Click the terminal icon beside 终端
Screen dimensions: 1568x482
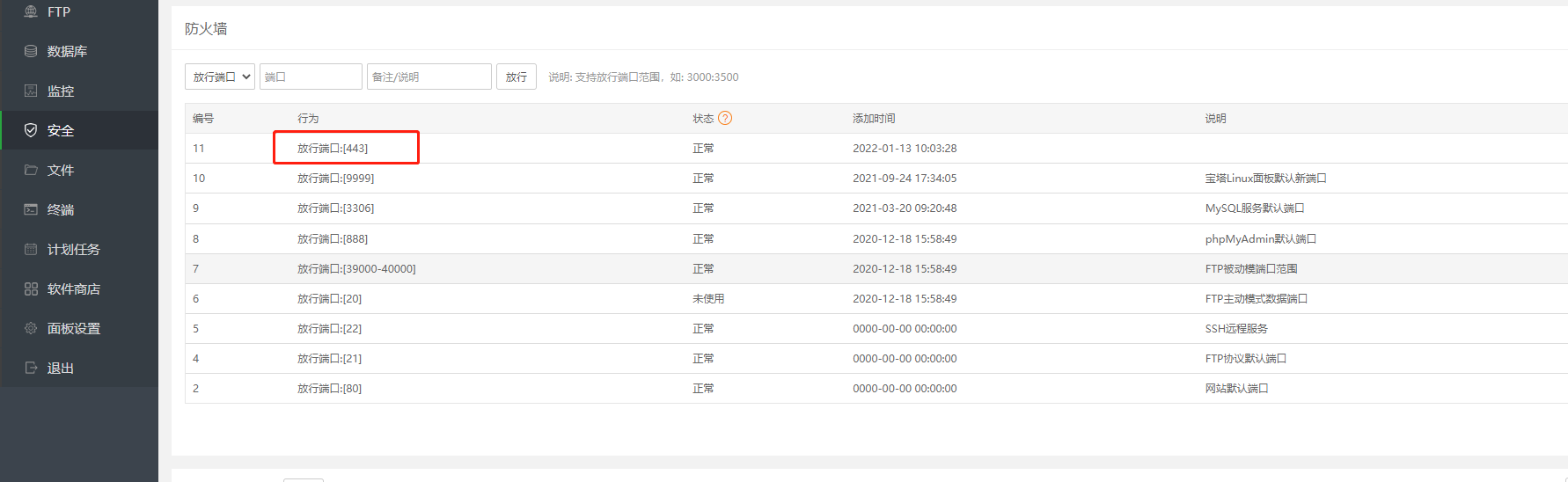tap(31, 209)
